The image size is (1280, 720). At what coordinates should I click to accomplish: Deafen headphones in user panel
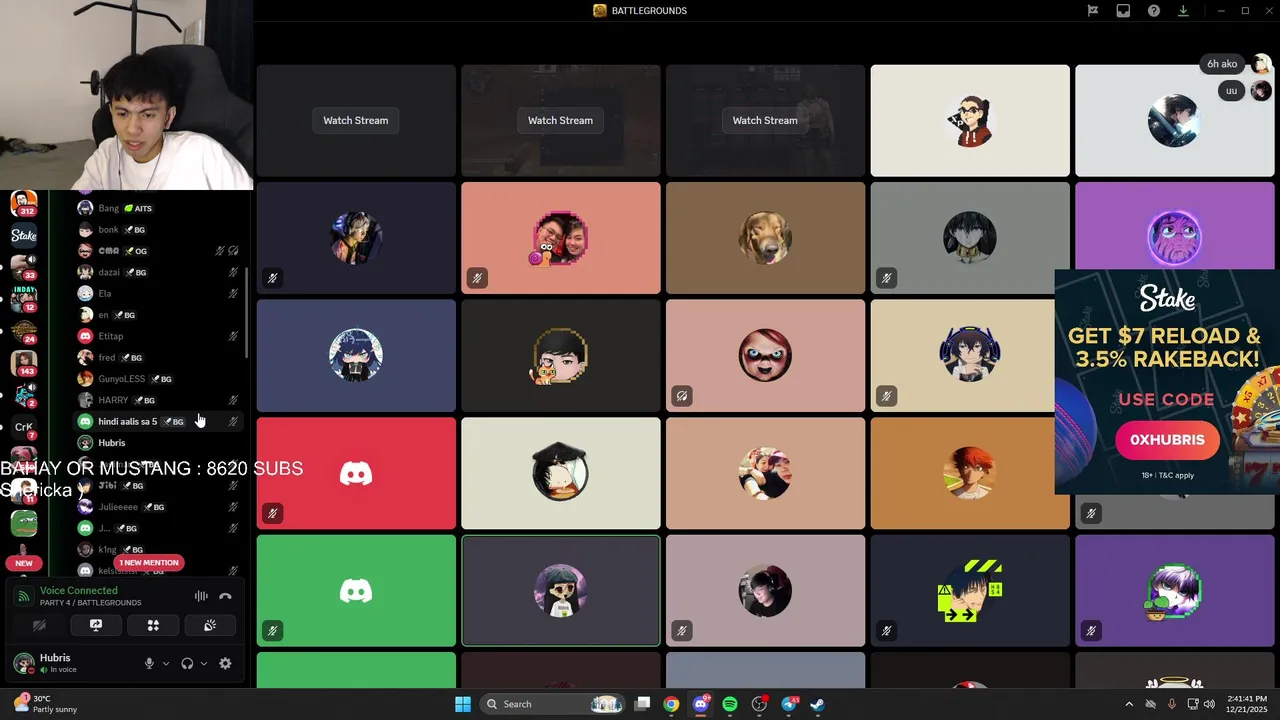[187, 663]
